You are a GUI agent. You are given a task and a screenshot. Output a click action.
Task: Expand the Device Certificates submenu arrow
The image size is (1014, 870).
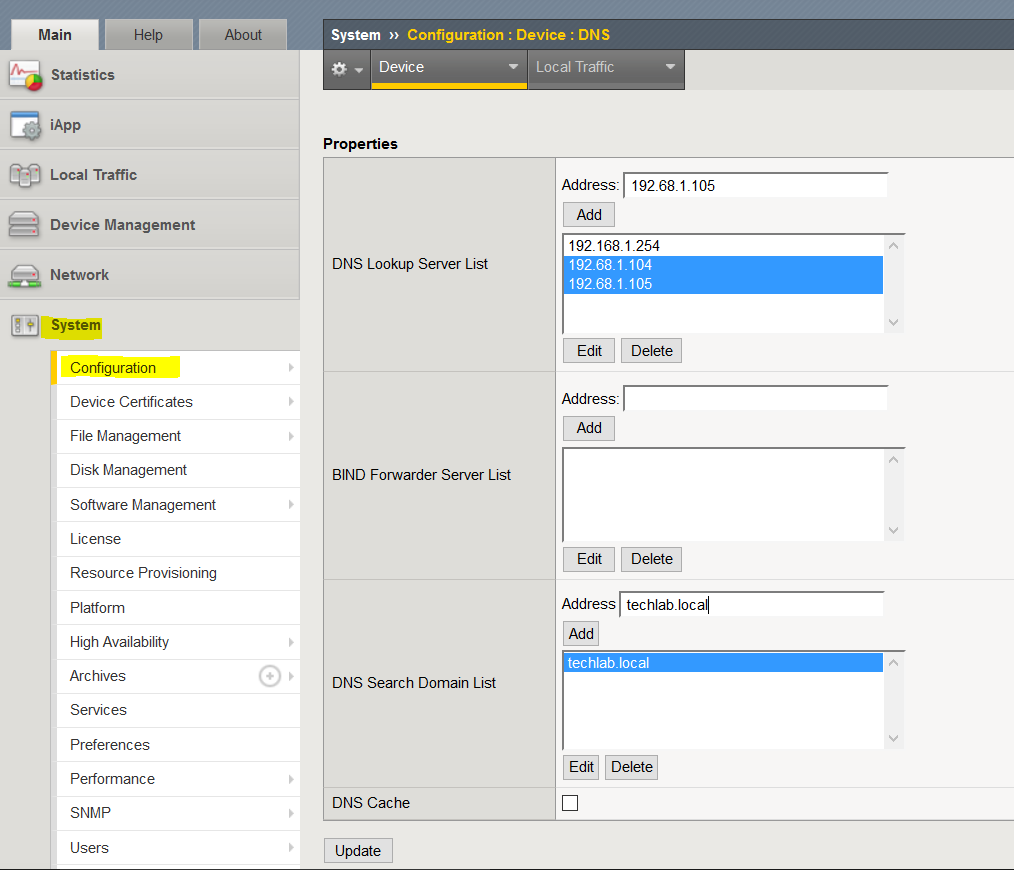291,402
